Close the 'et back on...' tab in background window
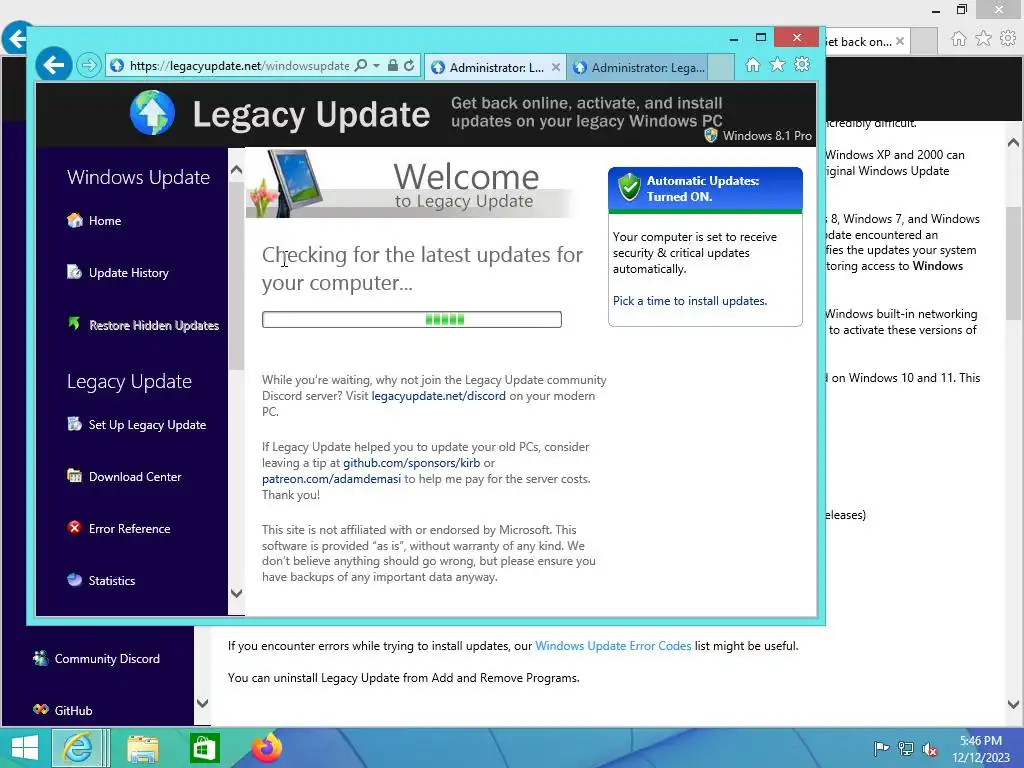This screenshot has width=1024, height=768. tap(900, 41)
